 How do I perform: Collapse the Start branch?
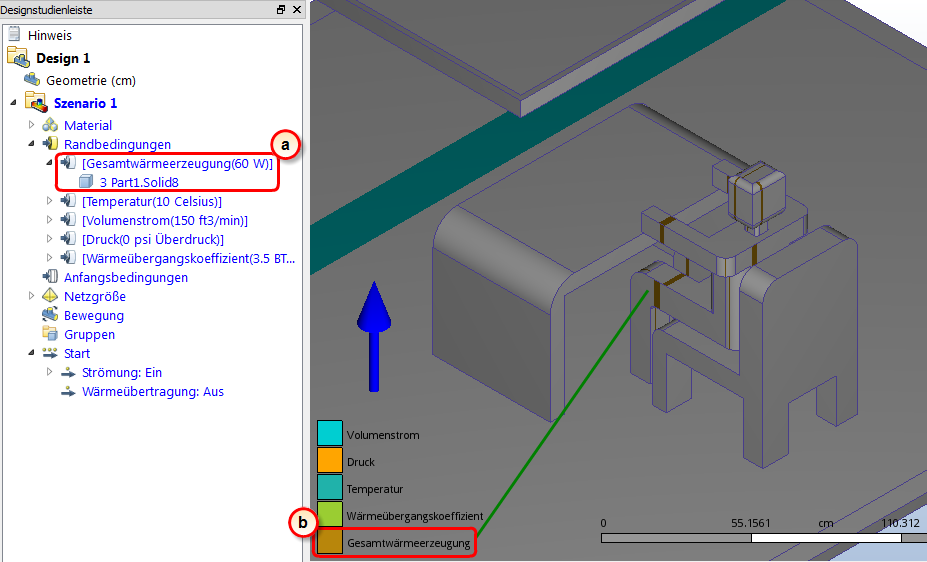coord(31,353)
